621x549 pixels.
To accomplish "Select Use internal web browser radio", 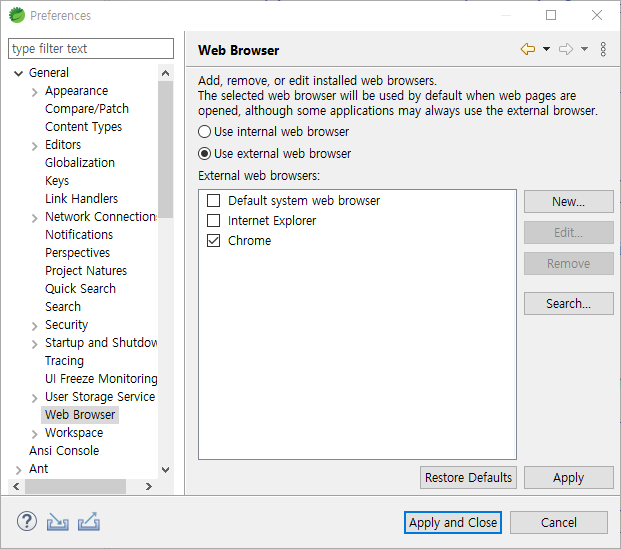I will click(204, 132).
